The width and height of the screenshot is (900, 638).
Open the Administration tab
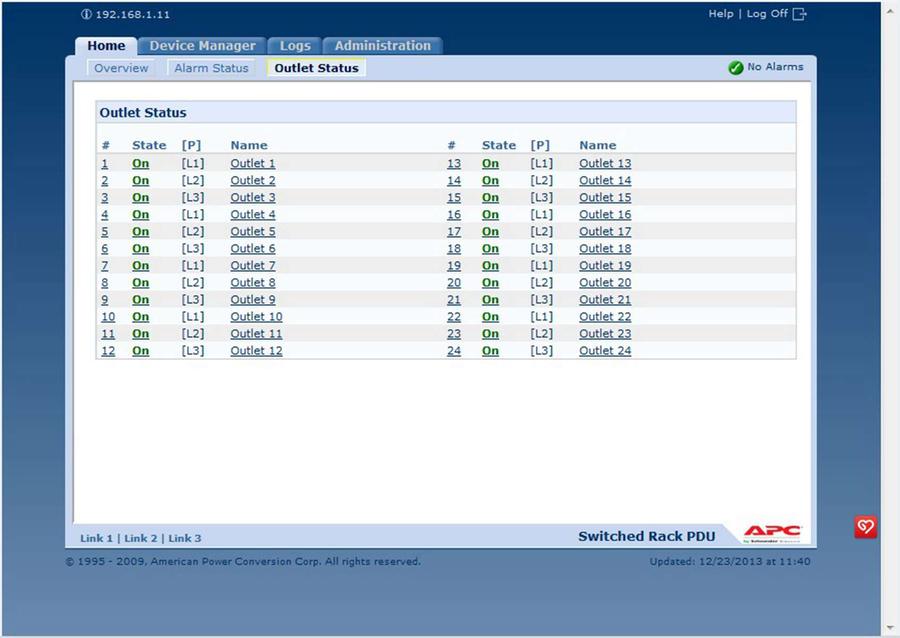click(x=382, y=46)
